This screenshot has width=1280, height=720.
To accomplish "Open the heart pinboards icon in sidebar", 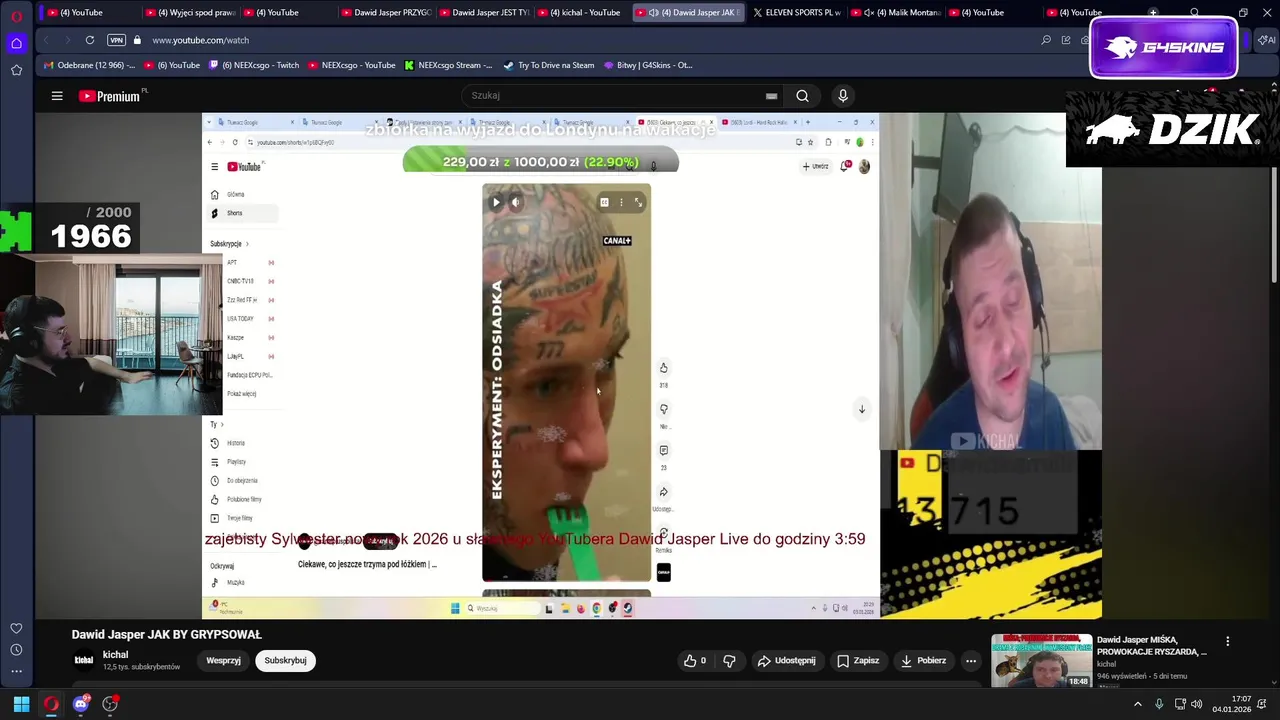I will coord(16,628).
